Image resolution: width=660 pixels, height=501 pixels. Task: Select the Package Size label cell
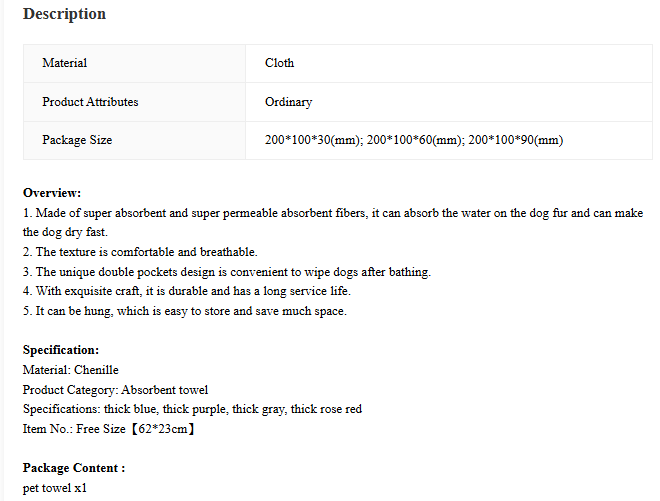(x=134, y=140)
